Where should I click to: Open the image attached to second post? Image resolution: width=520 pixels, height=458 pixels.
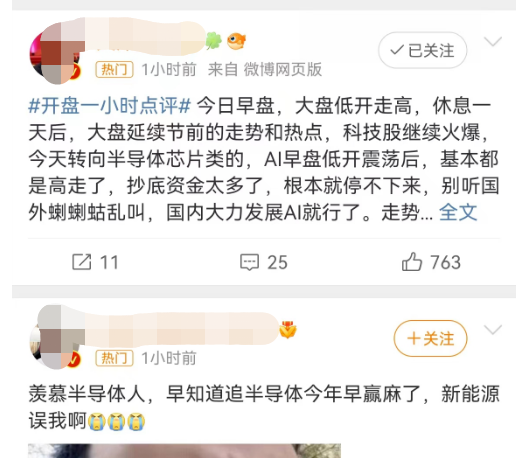point(184,451)
